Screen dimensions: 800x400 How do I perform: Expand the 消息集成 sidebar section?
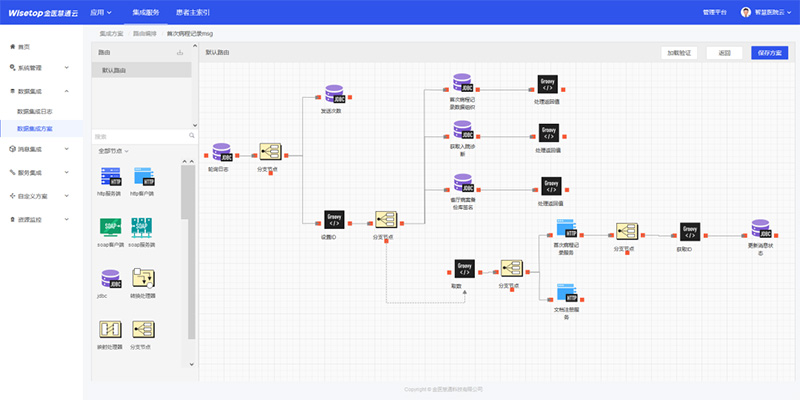pyautogui.click(x=40, y=149)
